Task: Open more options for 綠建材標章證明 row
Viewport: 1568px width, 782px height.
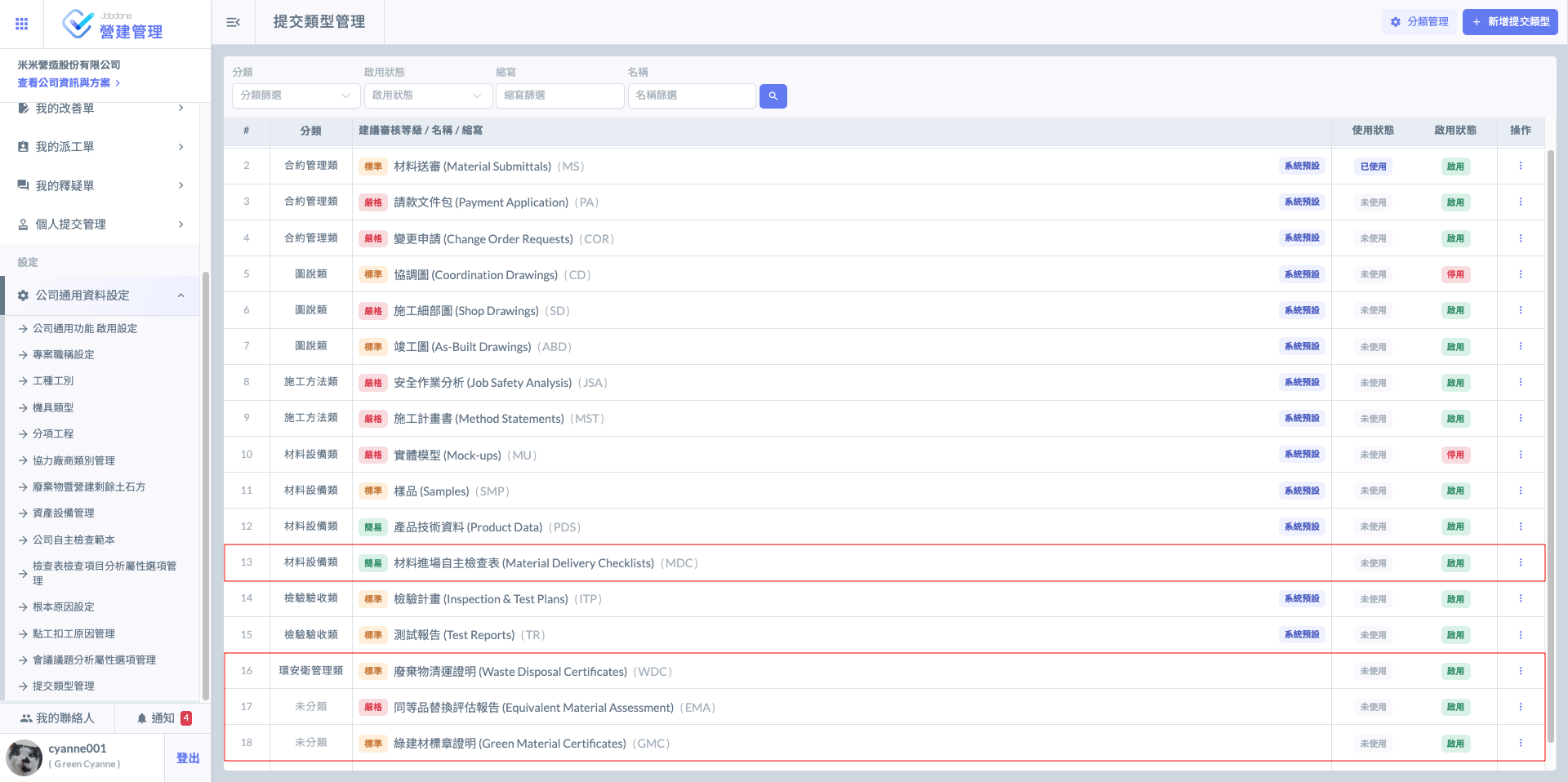Action: point(1520,743)
